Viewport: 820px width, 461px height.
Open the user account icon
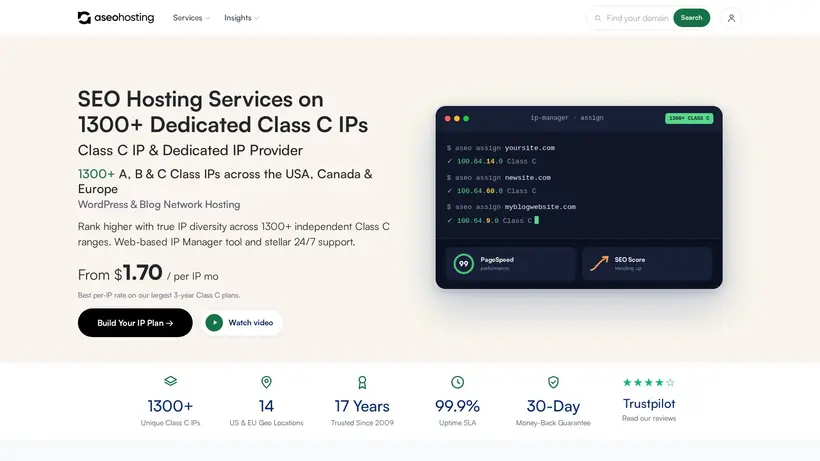click(731, 18)
